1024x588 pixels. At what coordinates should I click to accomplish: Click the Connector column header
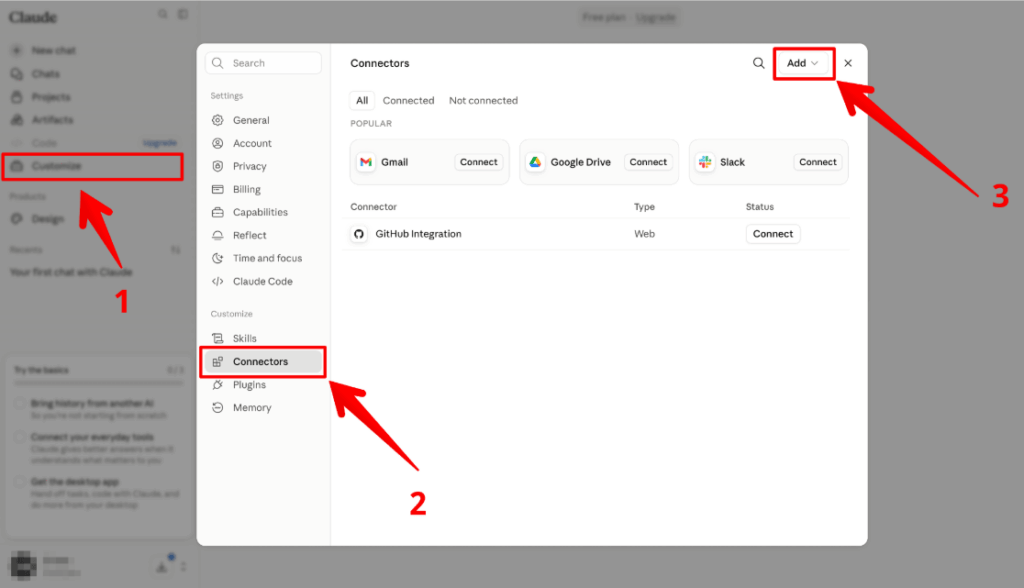[x=374, y=206]
